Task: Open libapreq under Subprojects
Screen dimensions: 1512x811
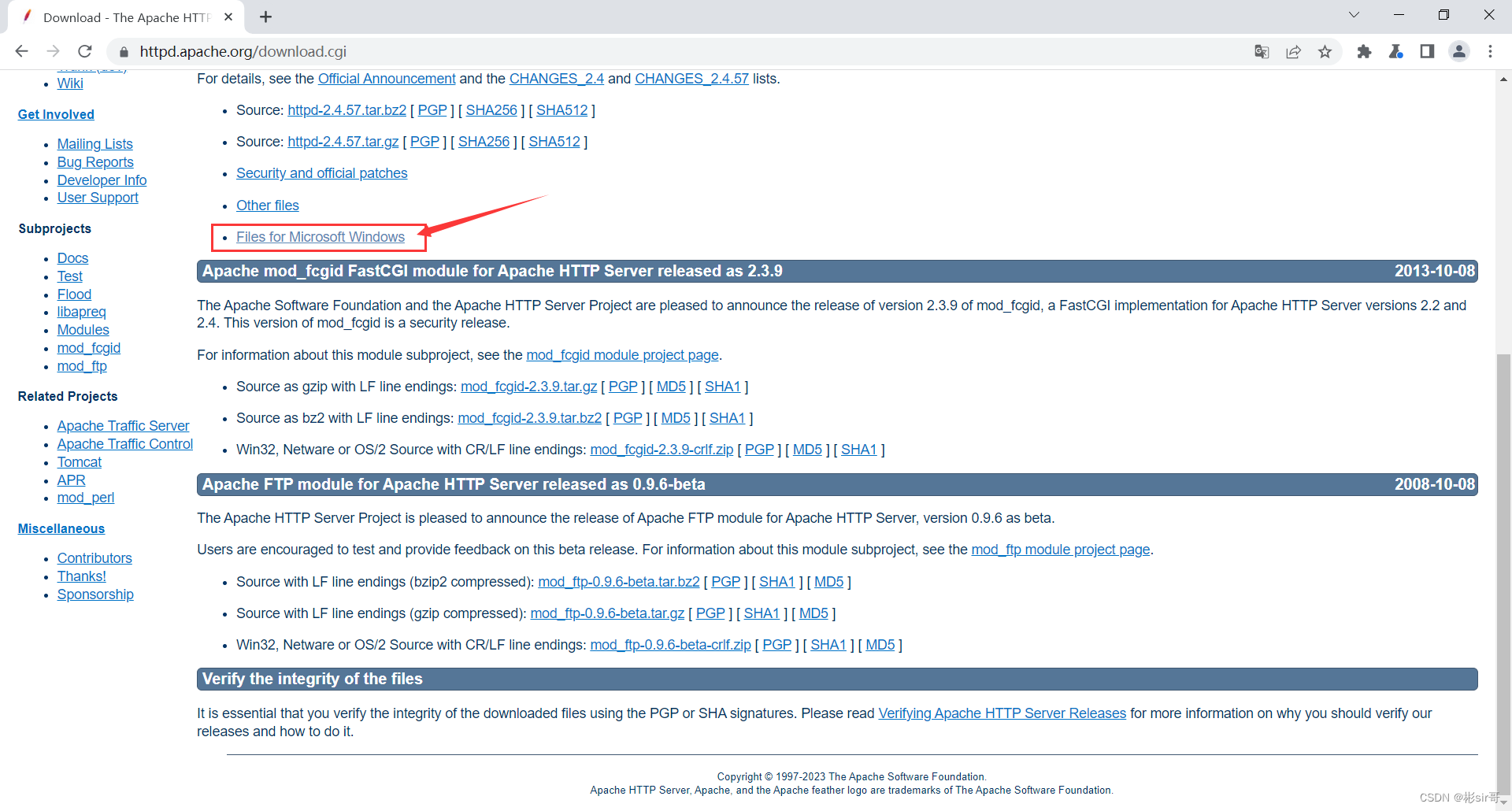Action: click(x=81, y=312)
